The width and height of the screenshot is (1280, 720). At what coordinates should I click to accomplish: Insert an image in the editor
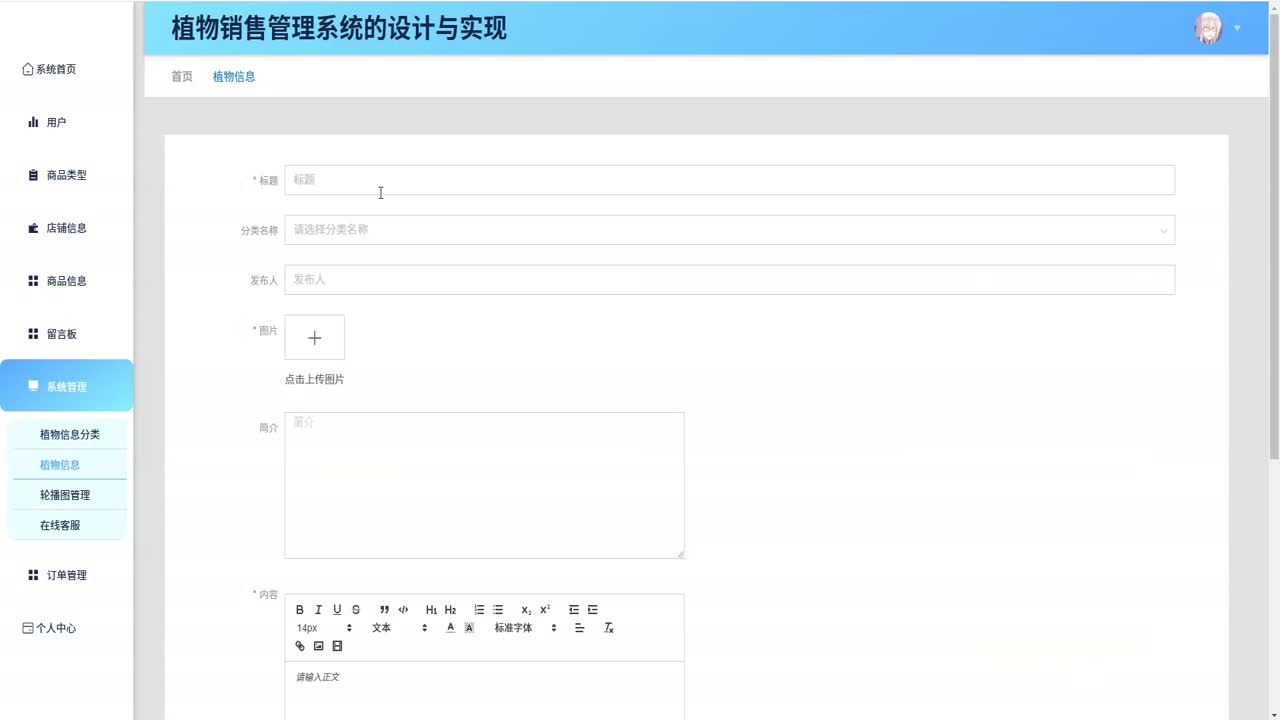click(x=318, y=646)
